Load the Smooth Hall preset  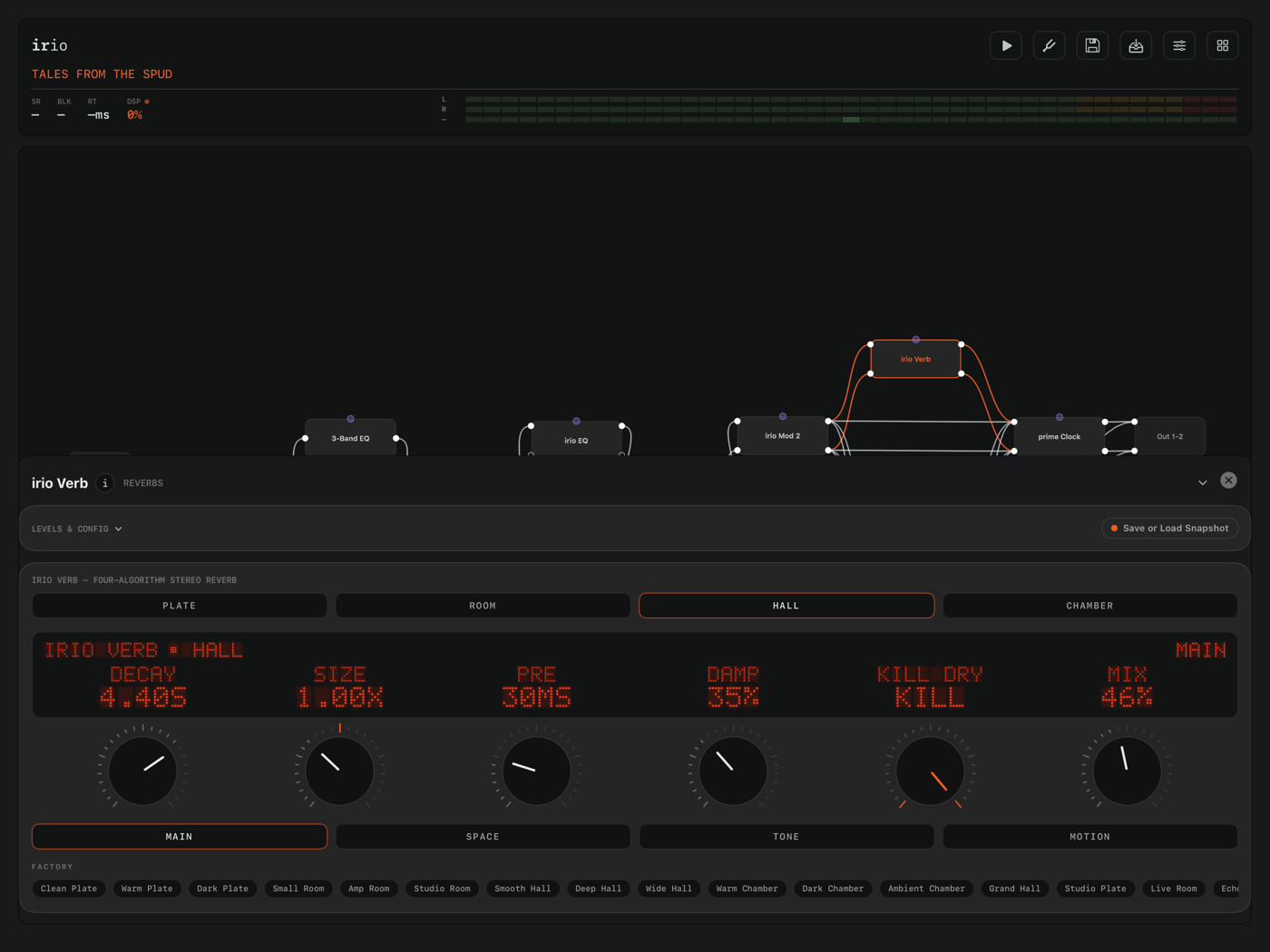pyautogui.click(x=523, y=889)
